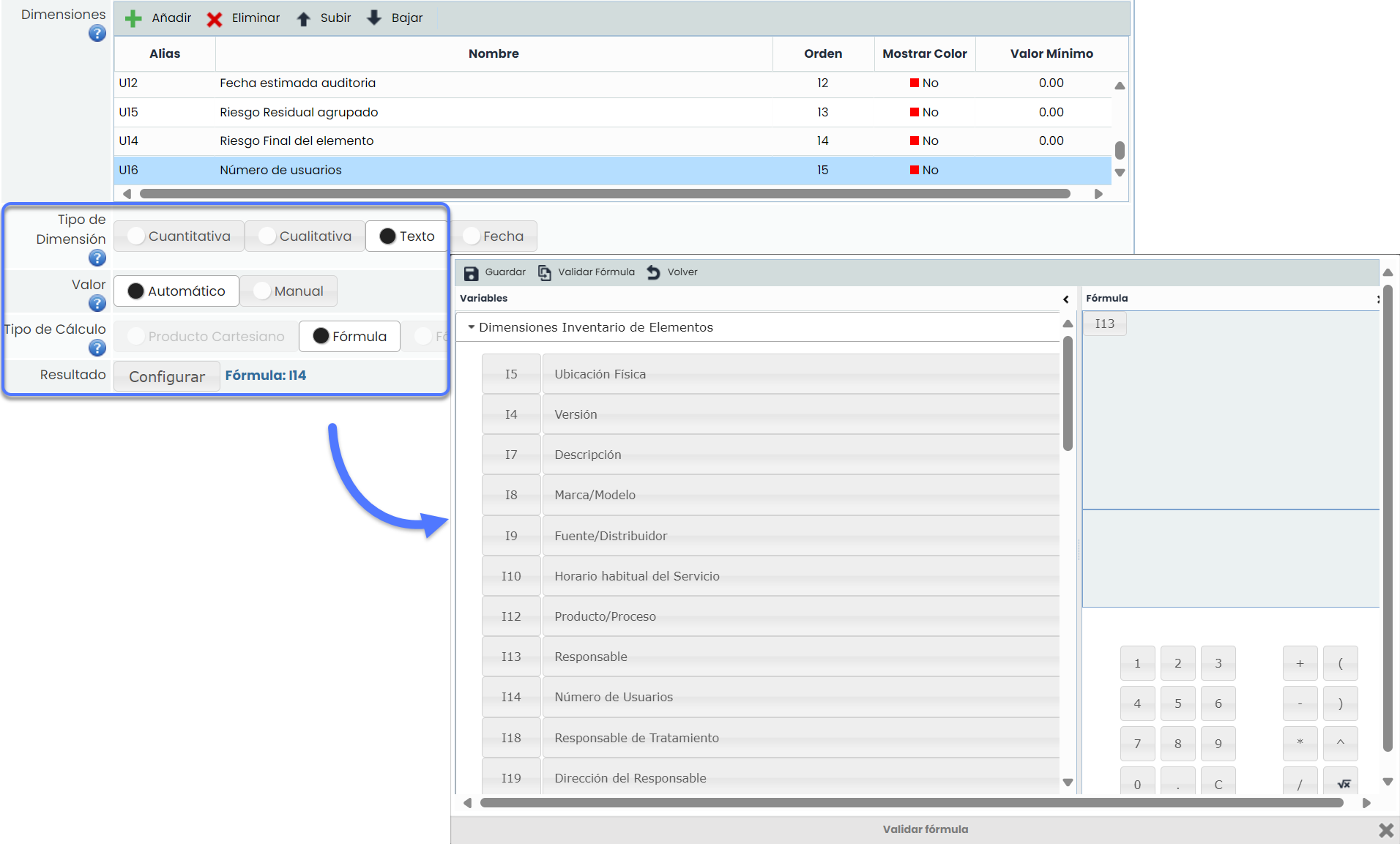Screen dimensions: 1400x844
Task: Click the Volver back-arrow icon
Action: pyautogui.click(x=653, y=272)
